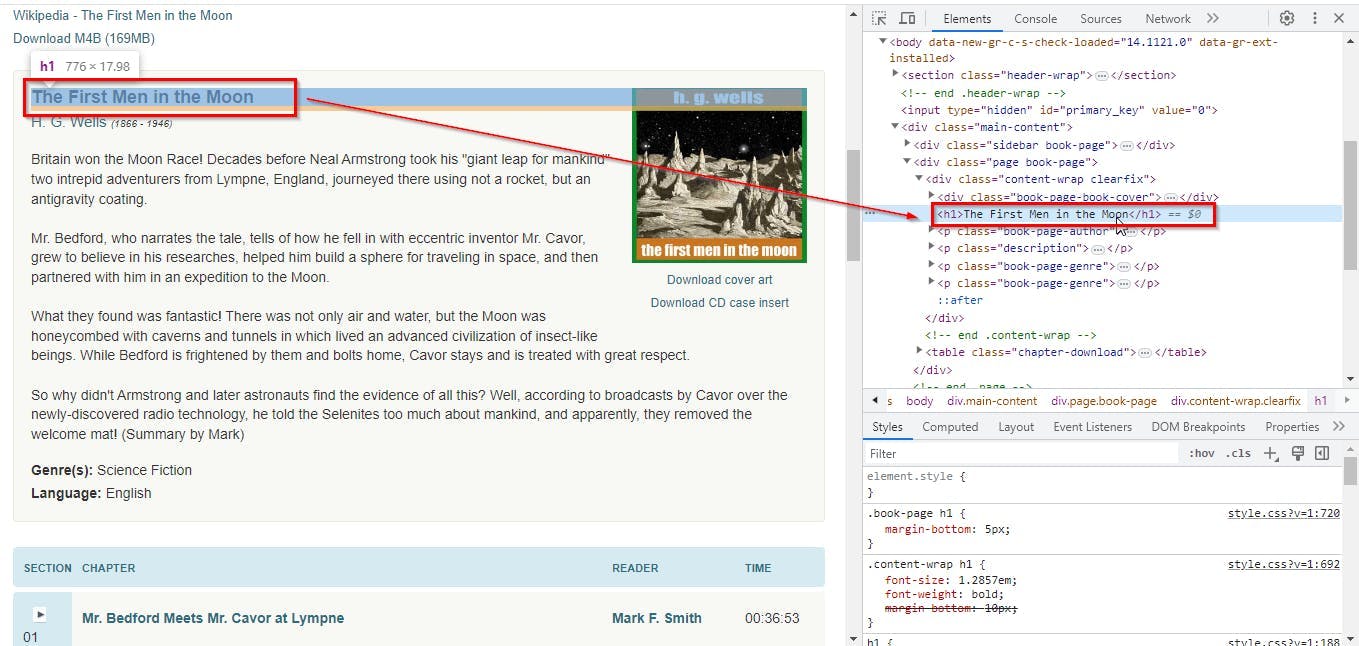
Task: Activate the inspect element picker icon
Action: coord(879,18)
